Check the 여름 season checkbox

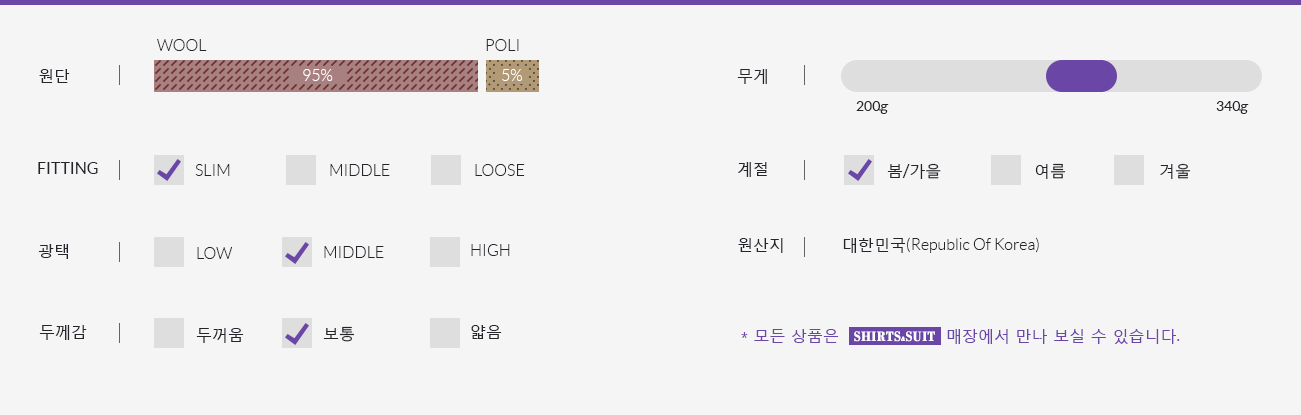pyautogui.click(x=1006, y=170)
